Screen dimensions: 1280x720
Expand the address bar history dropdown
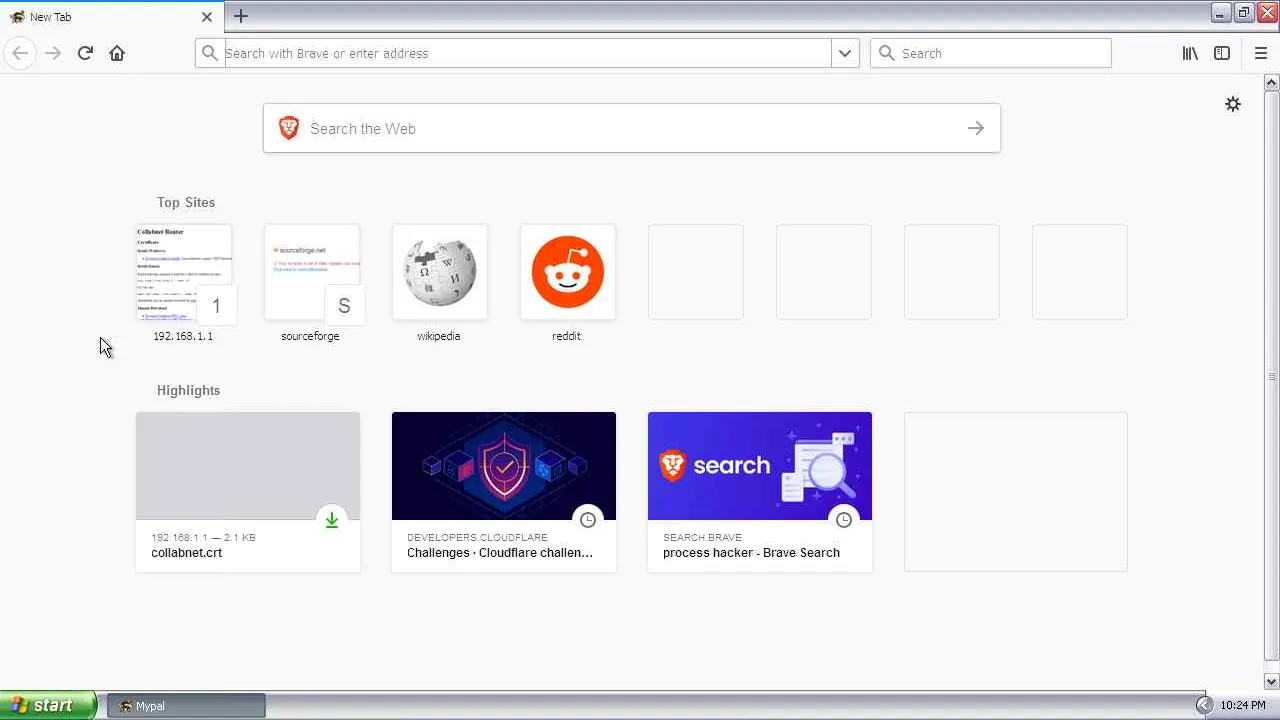click(x=845, y=53)
